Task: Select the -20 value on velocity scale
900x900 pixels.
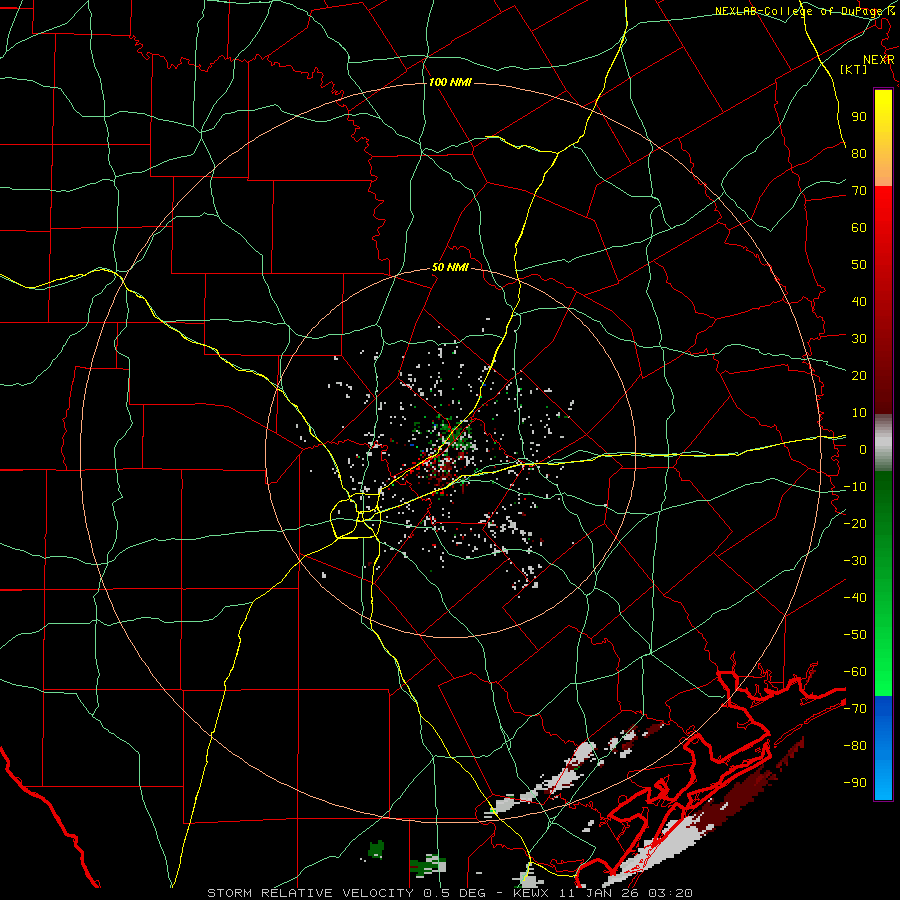Action: (855, 523)
